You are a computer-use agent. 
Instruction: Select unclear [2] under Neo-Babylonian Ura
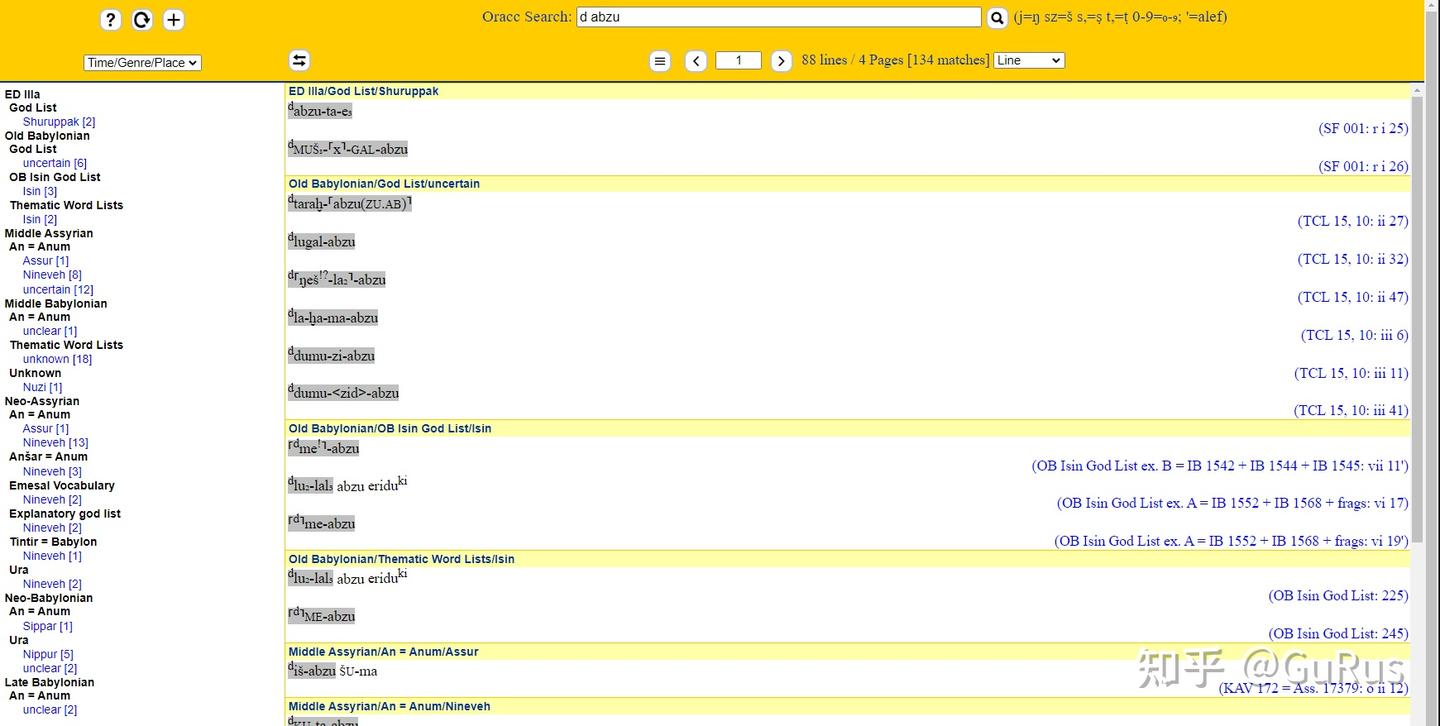(x=50, y=668)
